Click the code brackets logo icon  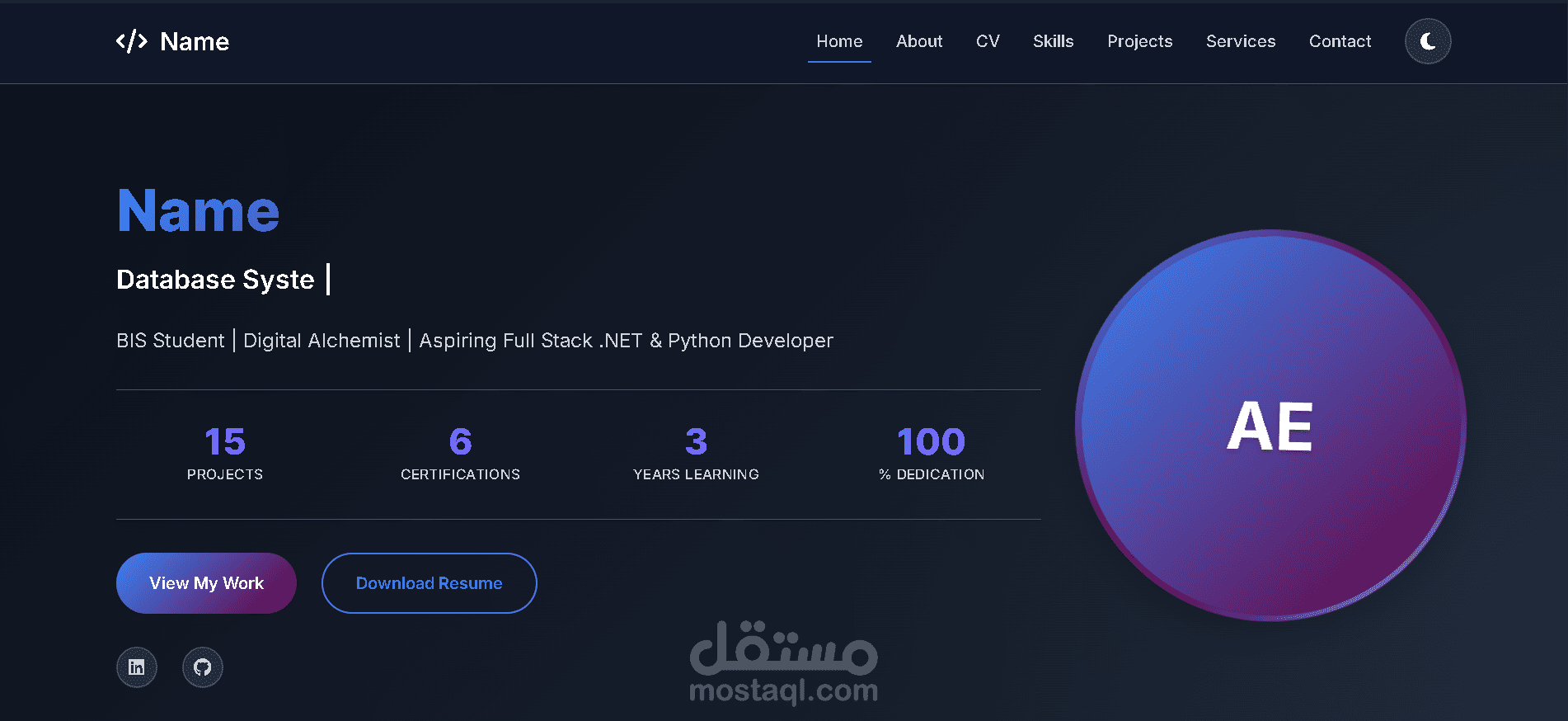click(132, 41)
